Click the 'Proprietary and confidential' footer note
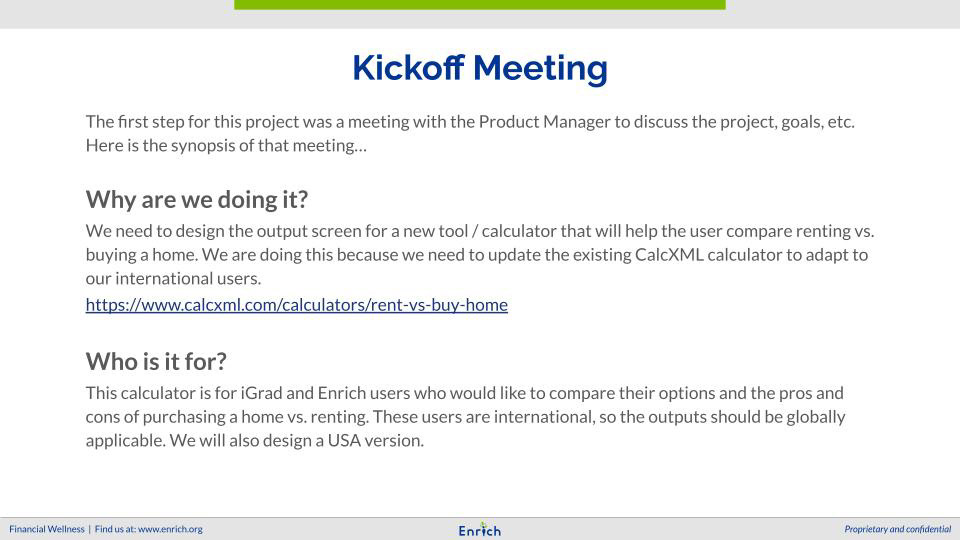The image size is (960, 540). (898, 529)
